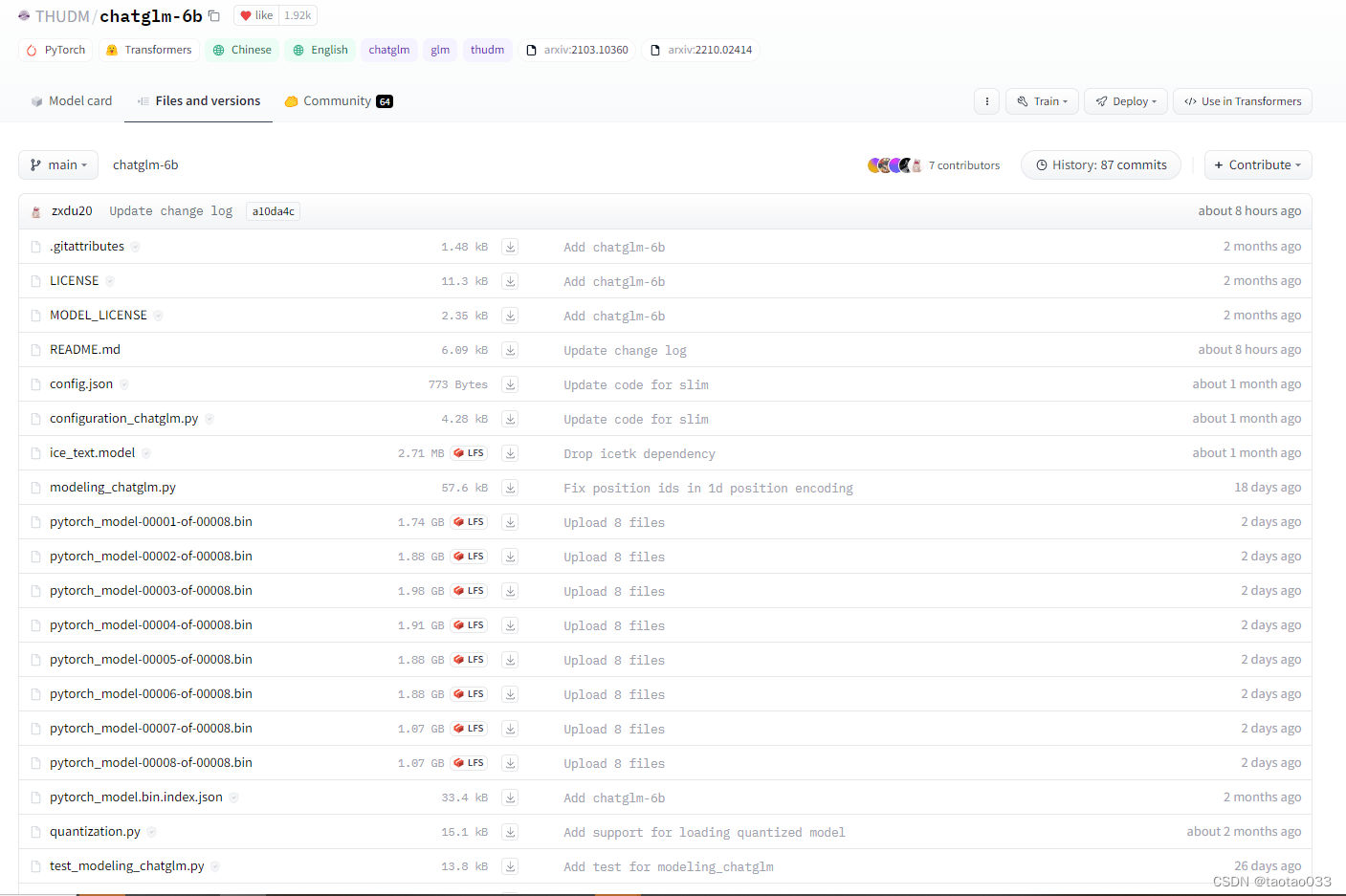Image resolution: width=1346 pixels, height=896 pixels.
Task: Download the README.md file via its download icon
Action: [x=510, y=349]
